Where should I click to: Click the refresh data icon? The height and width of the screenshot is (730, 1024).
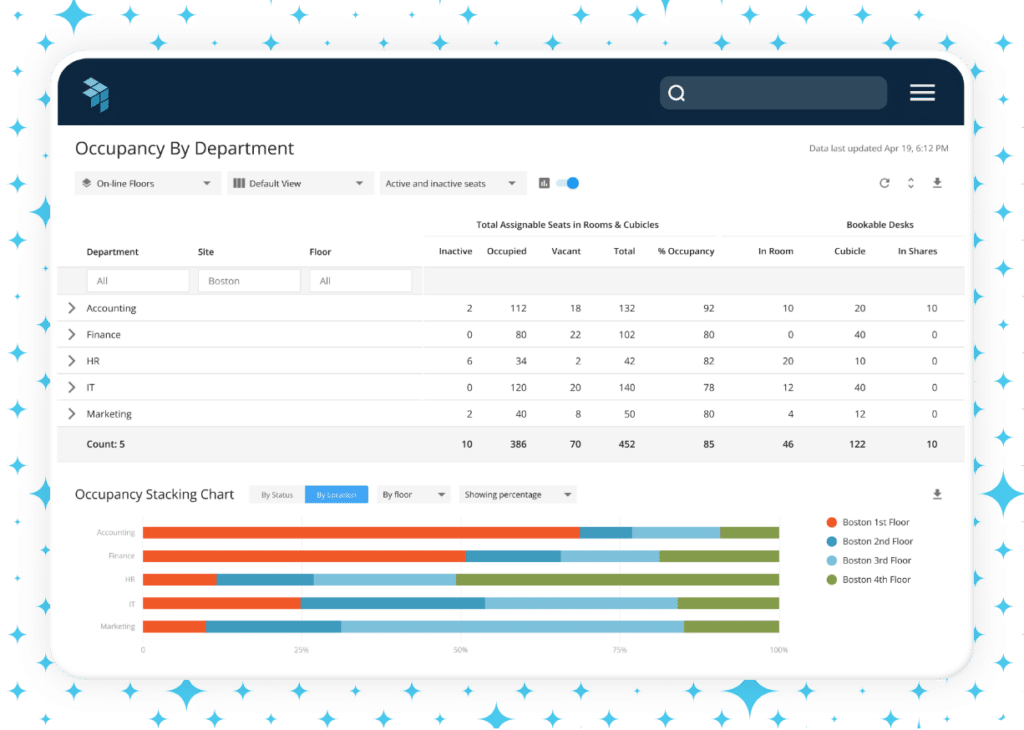coord(884,183)
